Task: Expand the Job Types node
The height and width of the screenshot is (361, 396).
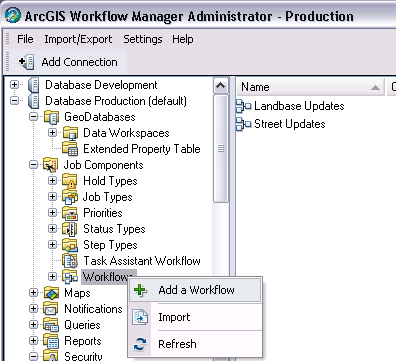Action: point(52,197)
